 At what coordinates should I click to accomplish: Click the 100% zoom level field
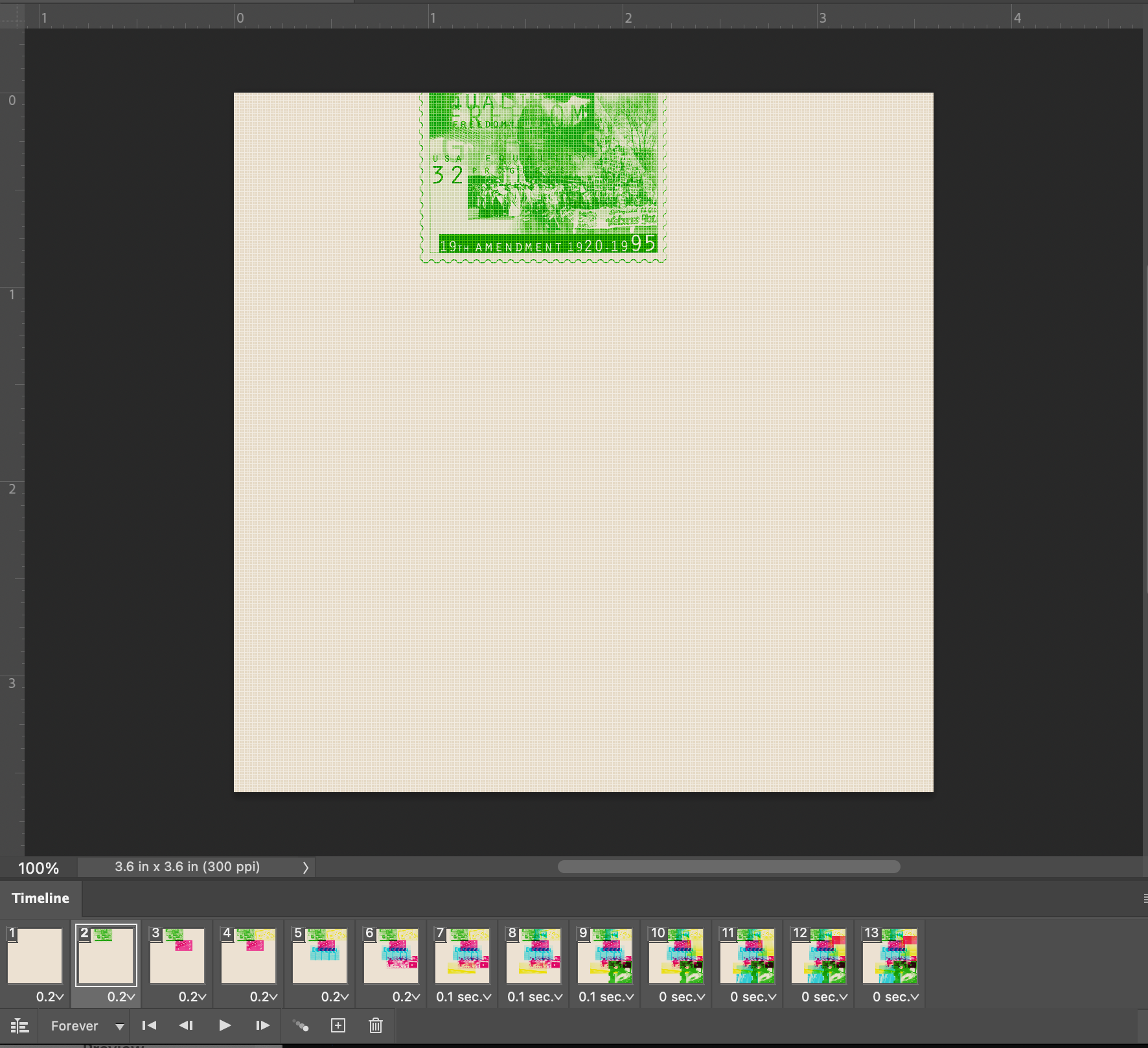tap(38, 868)
